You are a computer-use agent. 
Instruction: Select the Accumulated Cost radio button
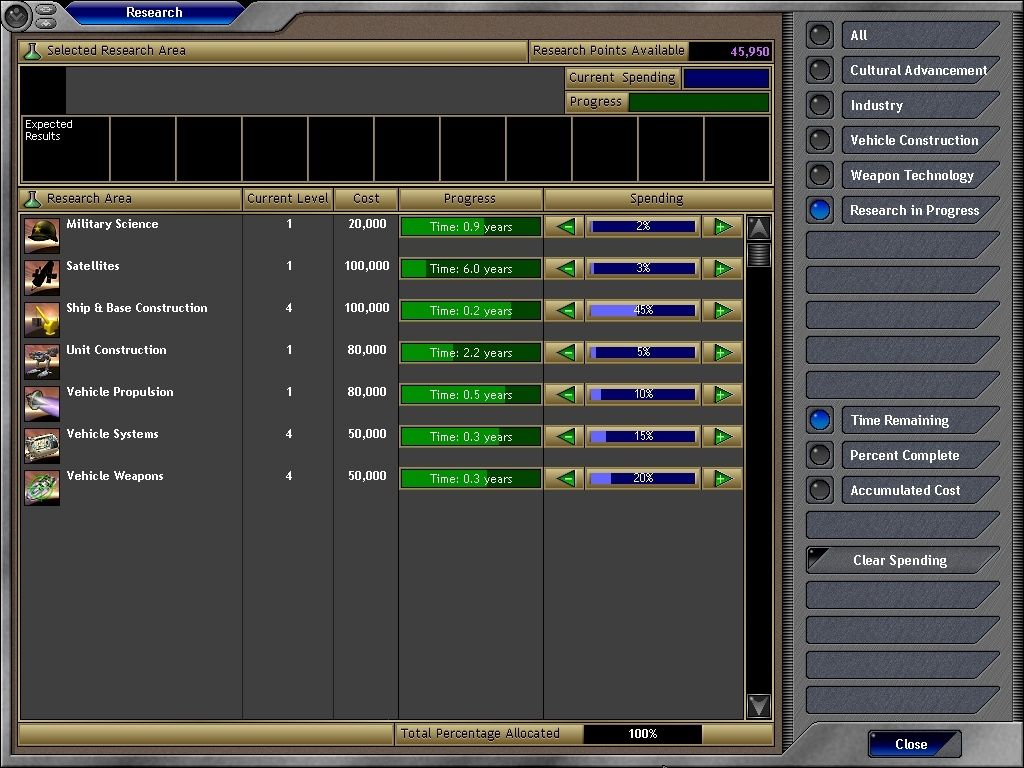click(x=820, y=491)
